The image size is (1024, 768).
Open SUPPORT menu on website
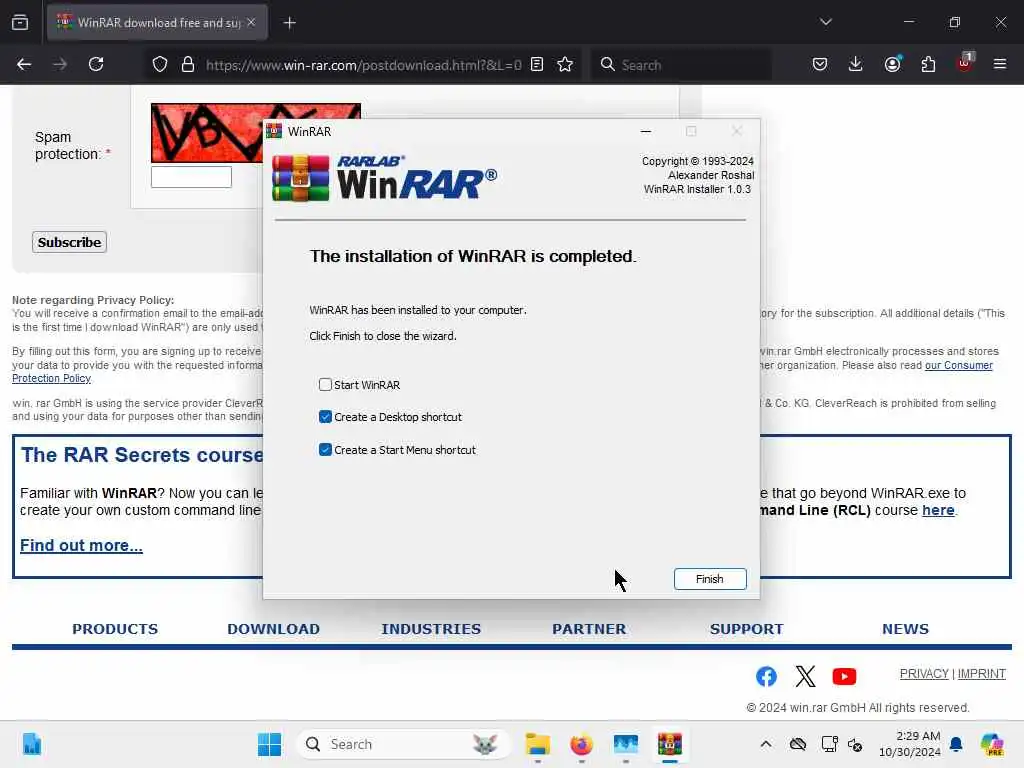(746, 629)
